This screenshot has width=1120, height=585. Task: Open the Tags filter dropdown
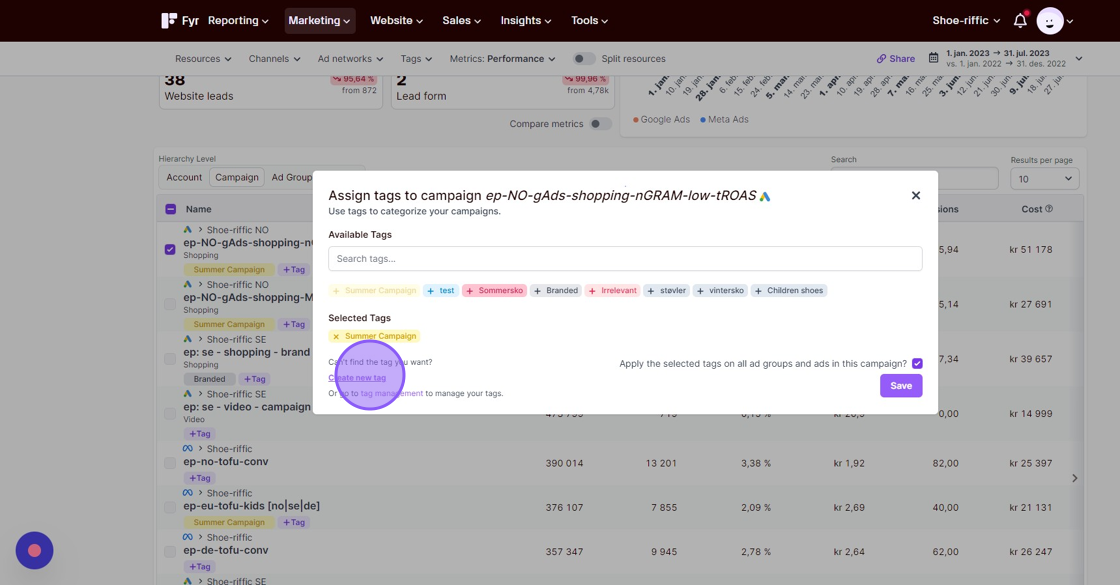[x=416, y=59]
